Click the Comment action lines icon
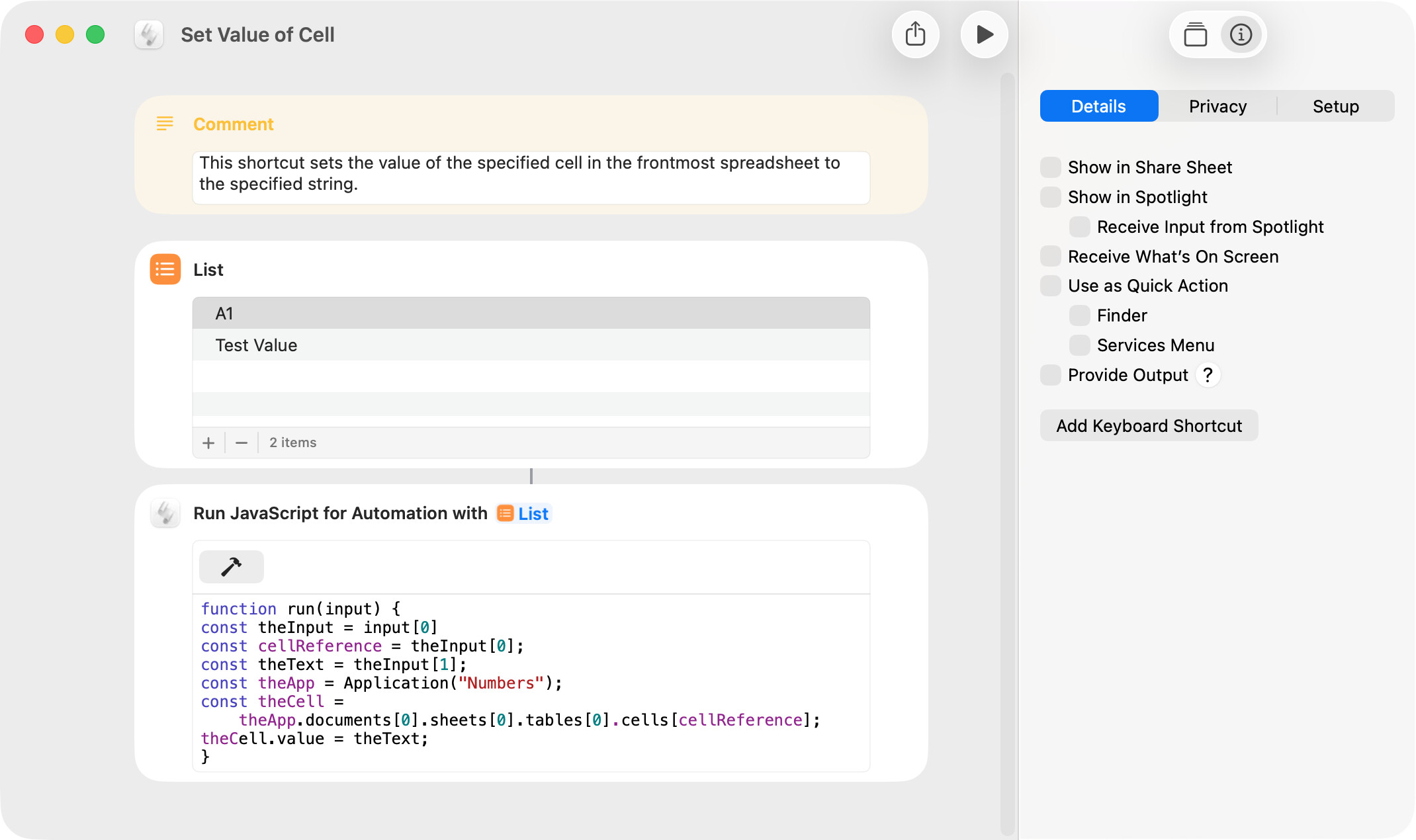 coord(165,124)
